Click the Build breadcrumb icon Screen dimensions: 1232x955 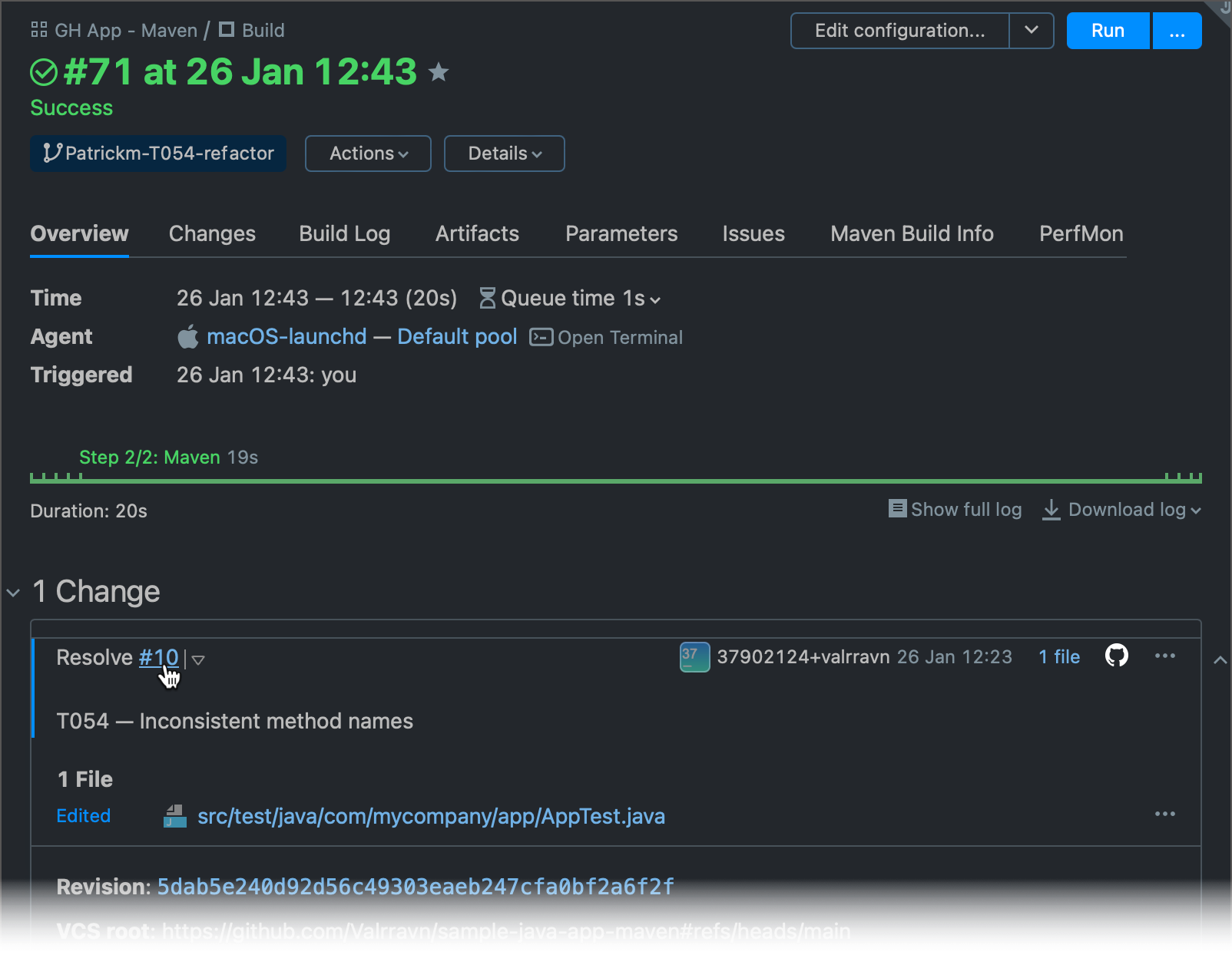pyautogui.click(x=227, y=30)
